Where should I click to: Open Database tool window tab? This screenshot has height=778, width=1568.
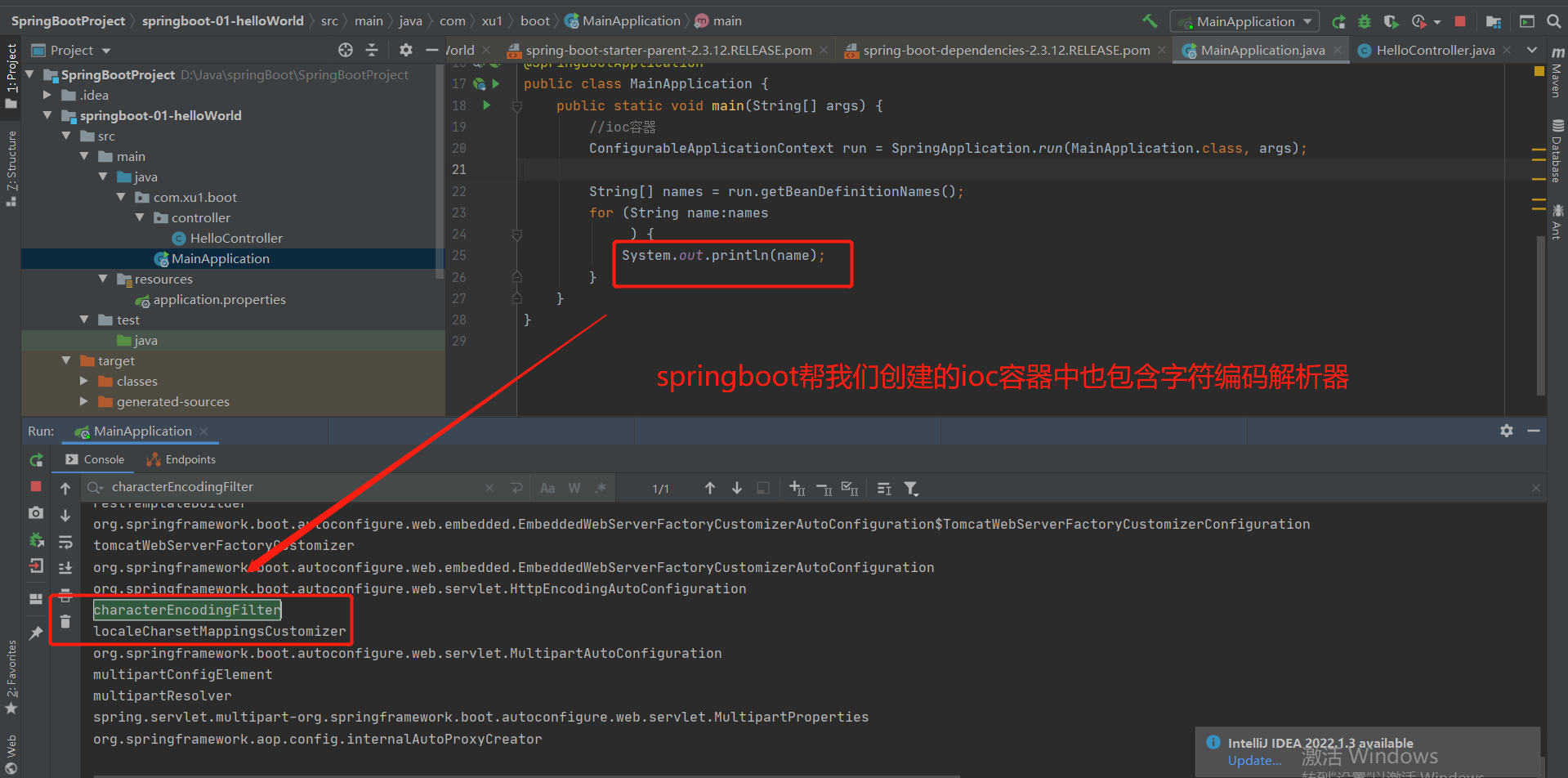click(x=1557, y=150)
